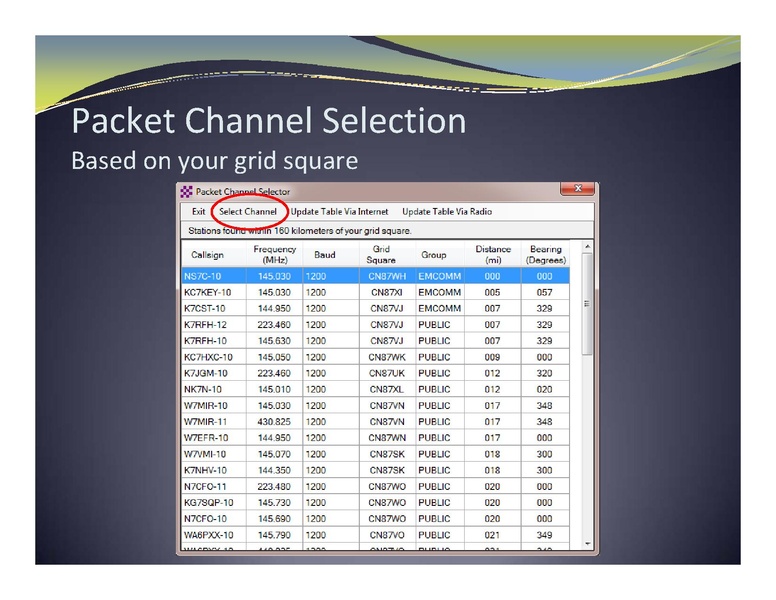Click grid square CN87VO cell

(387, 535)
